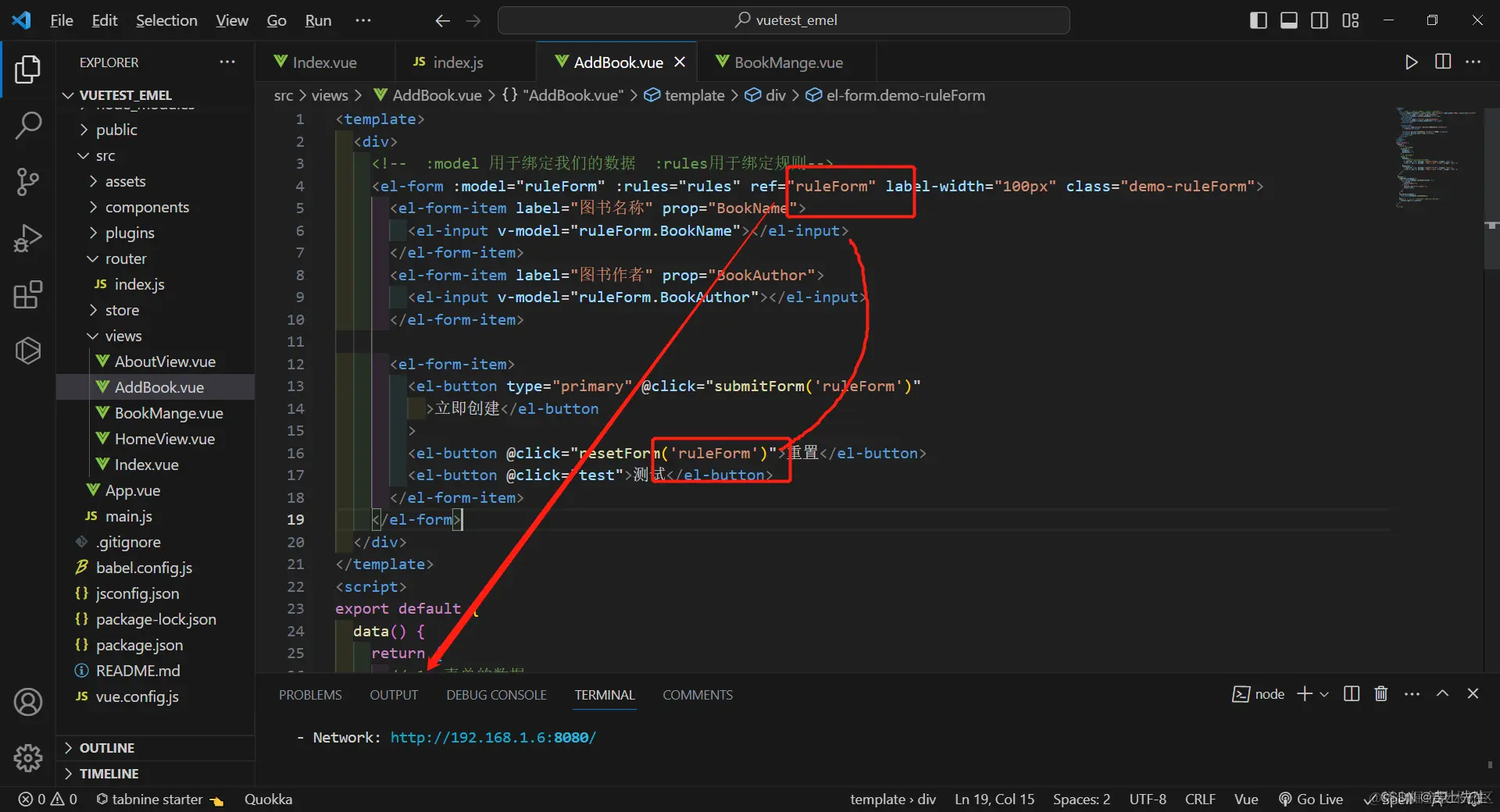The width and height of the screenshot is (1500, 812).
Task: Go back using the navigation arrow
Action: [x=443, y=20]
